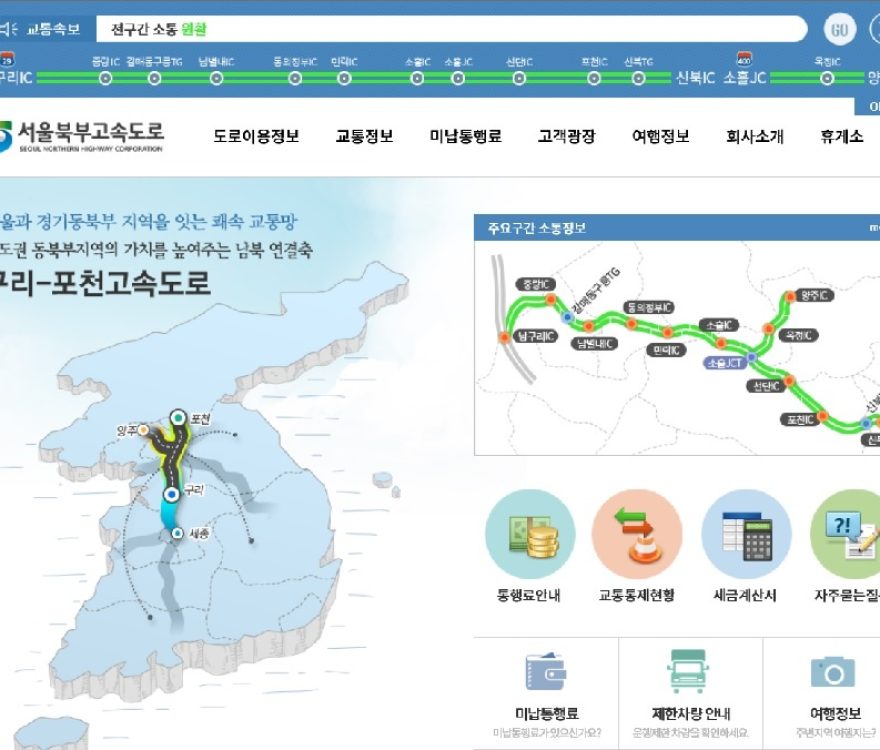
Task: Select 선단IC on the traffic map
Action: click(766, 386)
